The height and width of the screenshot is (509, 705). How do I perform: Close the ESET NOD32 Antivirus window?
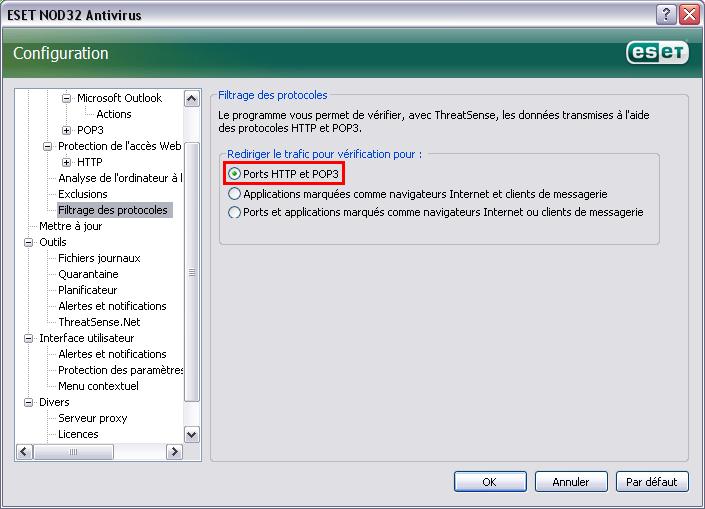point(690,14)
